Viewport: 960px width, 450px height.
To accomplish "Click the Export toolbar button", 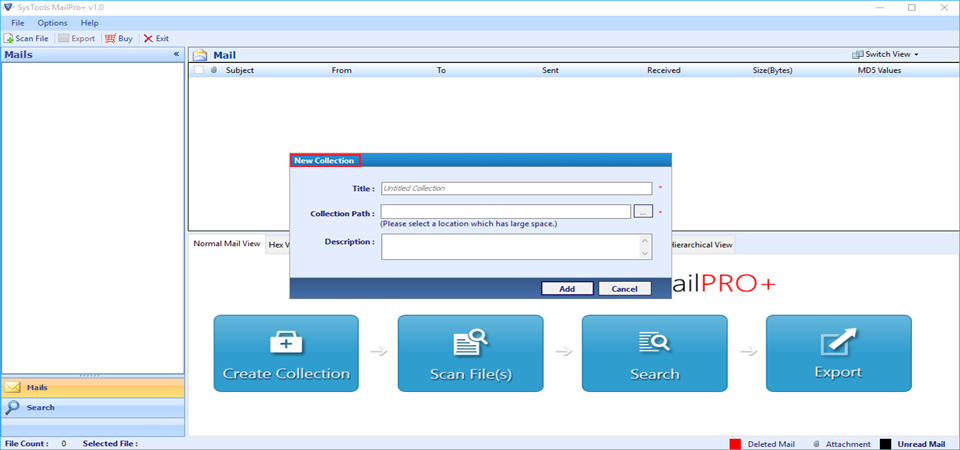I will coord(77,38).
